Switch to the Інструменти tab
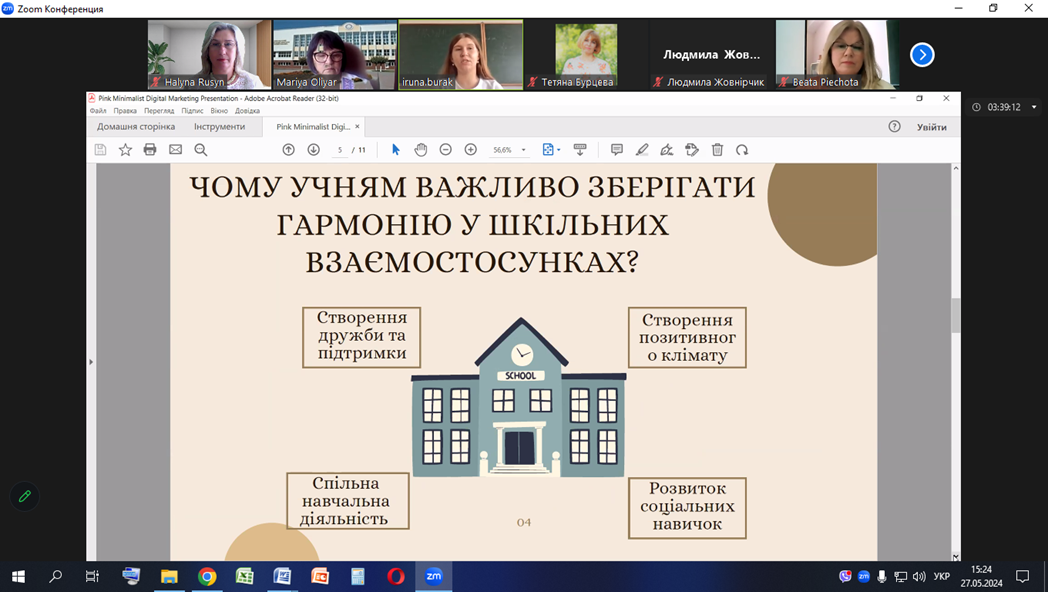Viewport: 1048px width, 592px height. (219, 127)
